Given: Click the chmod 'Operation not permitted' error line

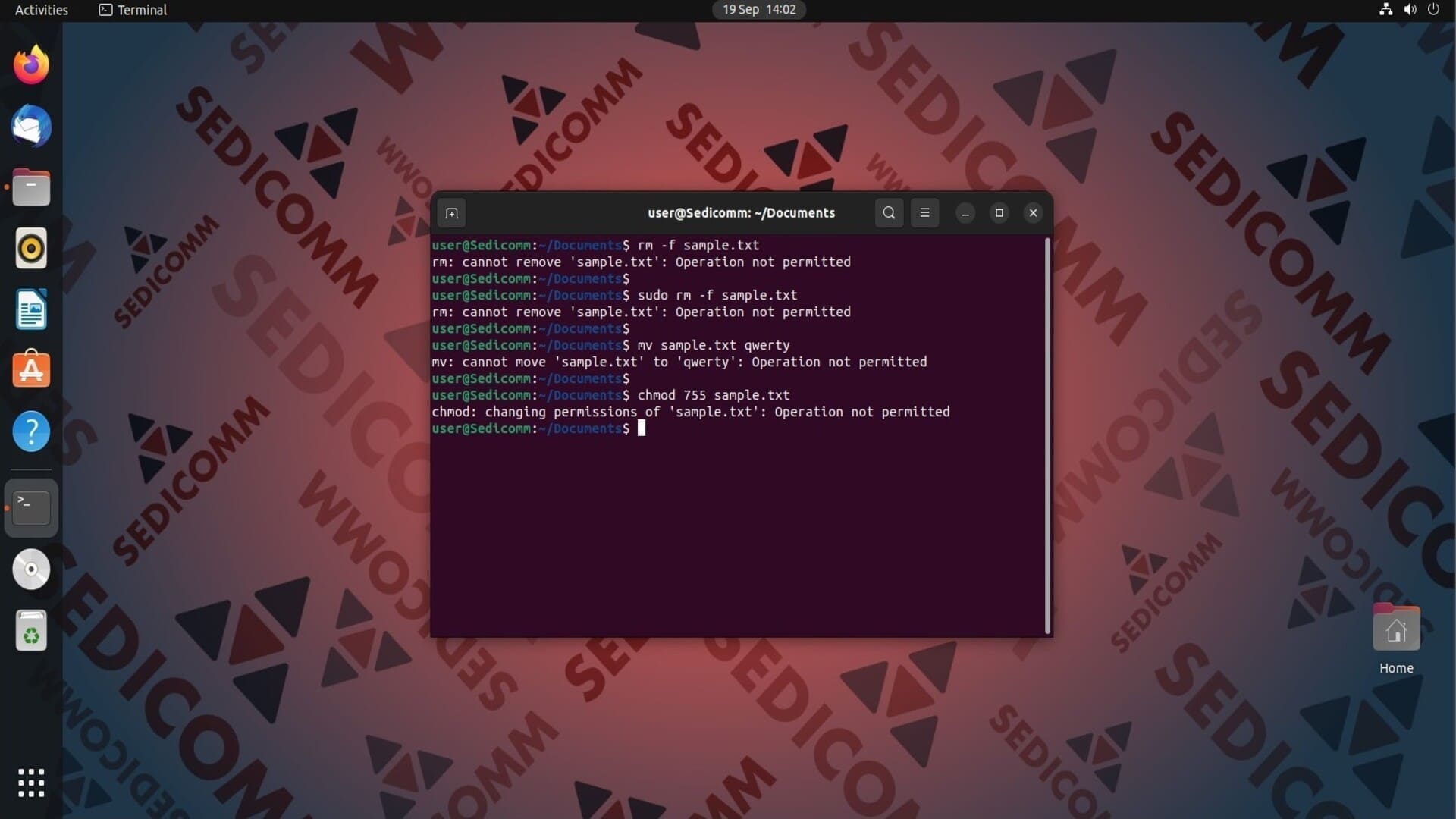Looking at the screenshot, I should (691, 413).
